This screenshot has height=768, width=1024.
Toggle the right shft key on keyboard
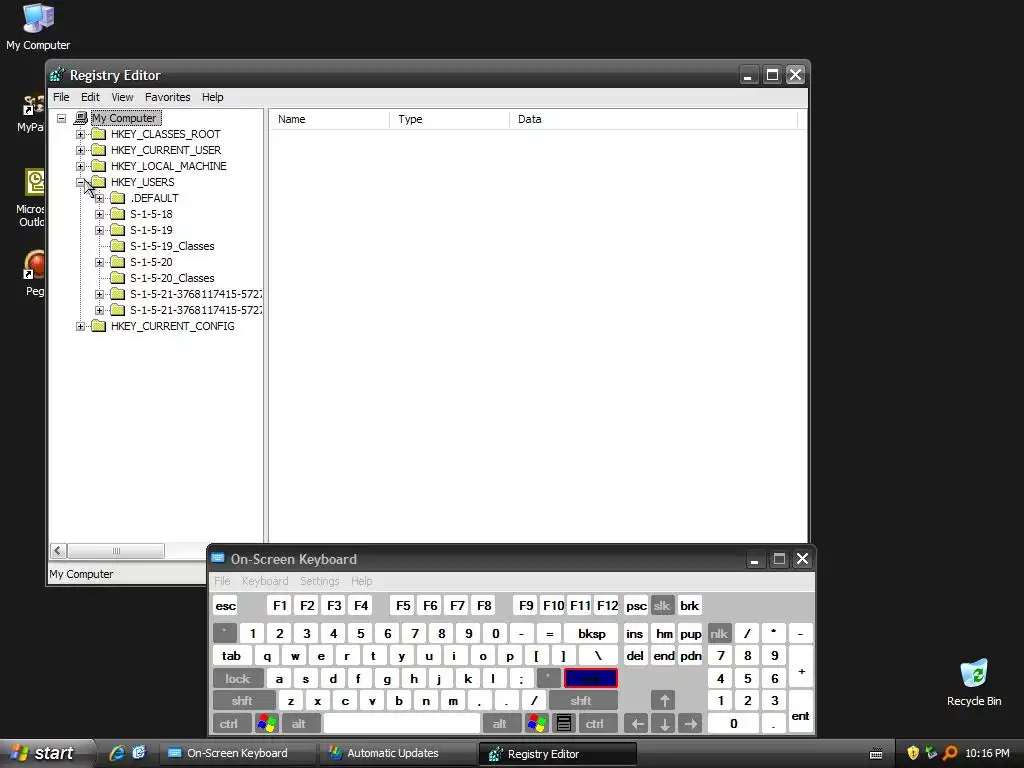pos(581,701)
